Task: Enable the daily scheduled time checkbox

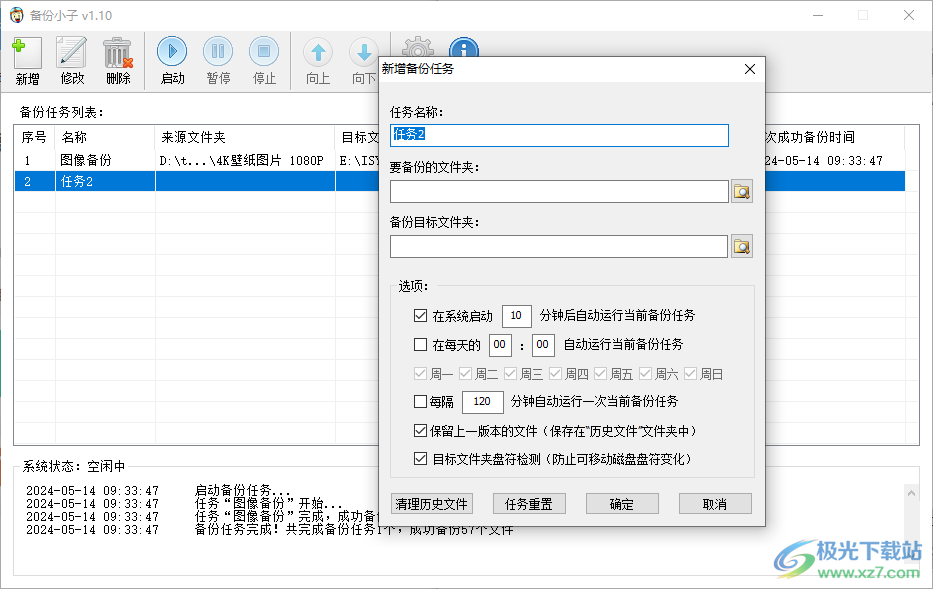Action: pos(420,345)
